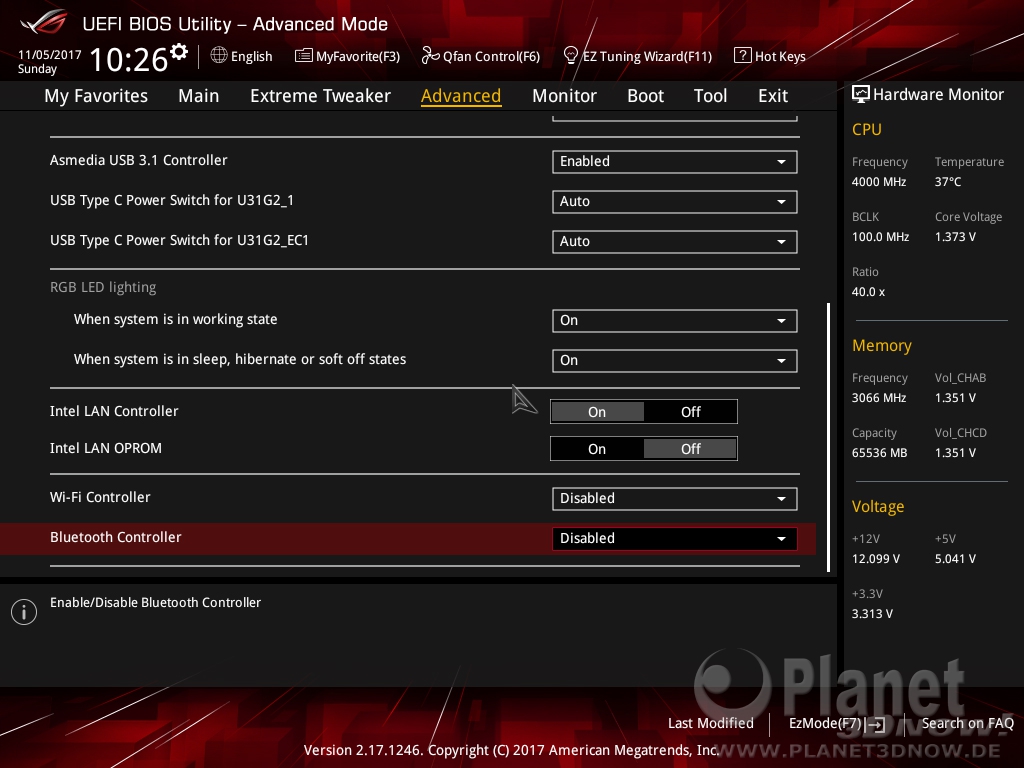Show Hot Keys list
1024x768 pixels.
(x=780, y=57)
